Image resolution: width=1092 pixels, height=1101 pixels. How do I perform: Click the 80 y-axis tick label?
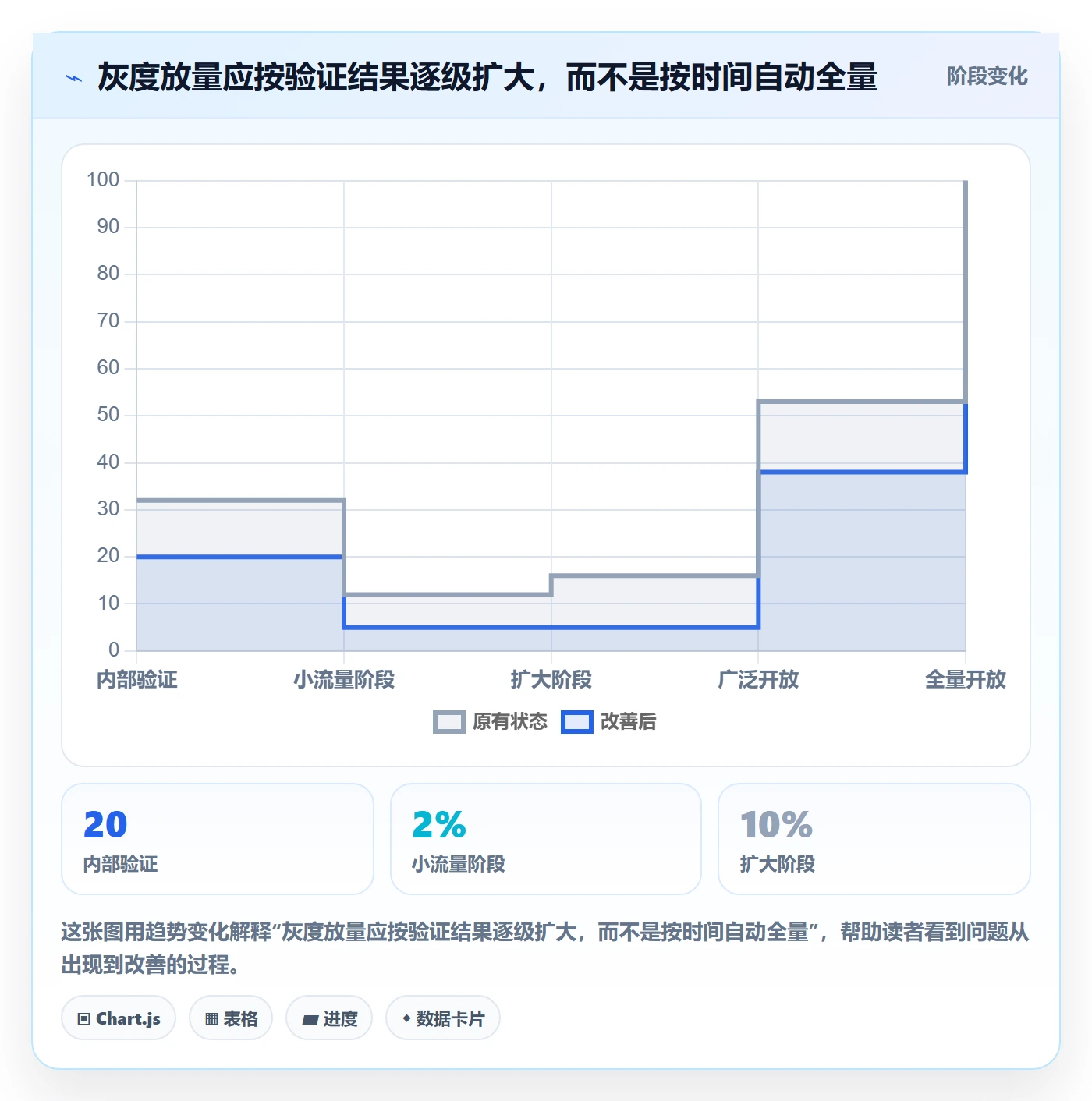pyautogui.click(x=108, y=274)
